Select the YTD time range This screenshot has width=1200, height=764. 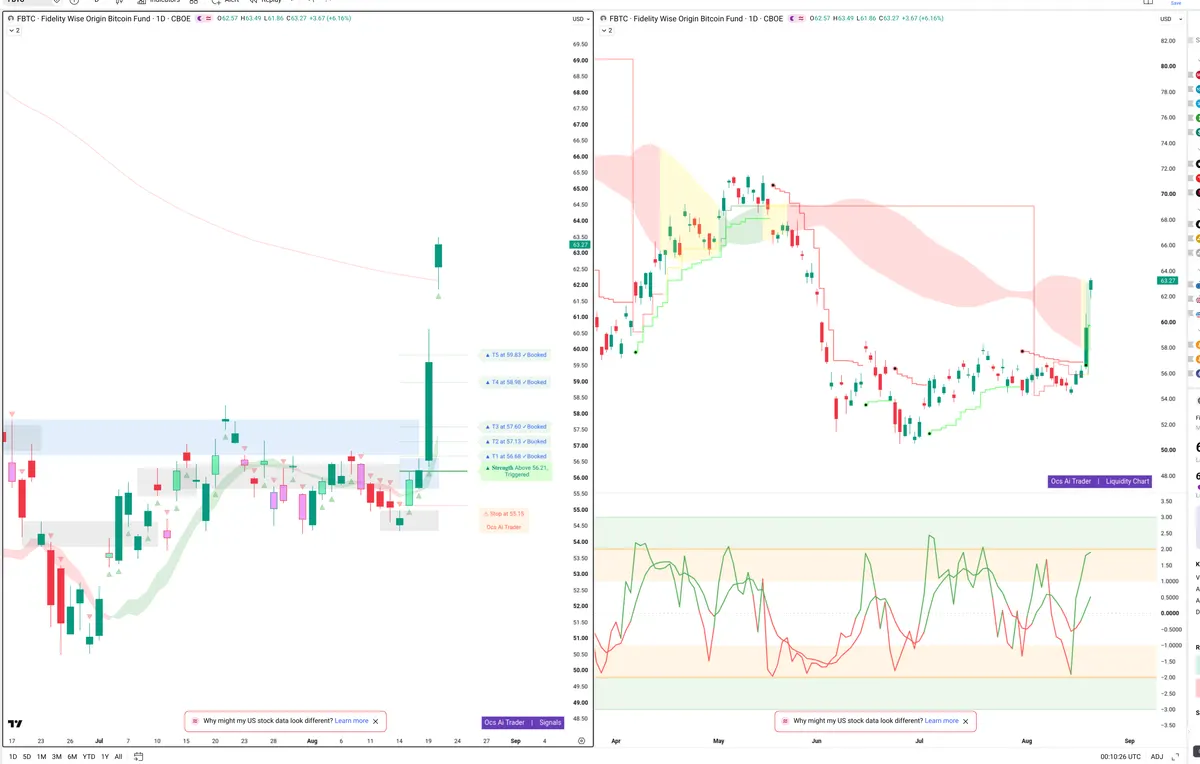(x=89, y=757)
